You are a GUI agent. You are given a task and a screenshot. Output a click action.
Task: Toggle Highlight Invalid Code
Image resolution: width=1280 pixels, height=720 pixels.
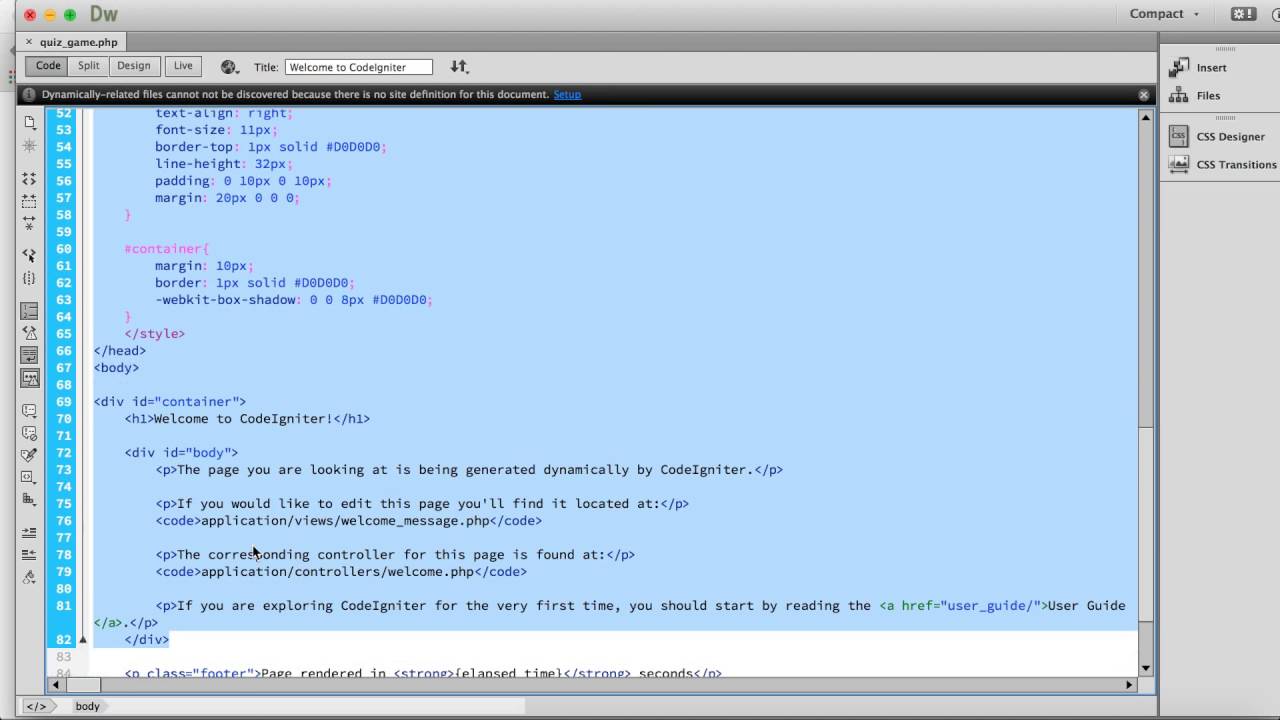pos(29,334)
